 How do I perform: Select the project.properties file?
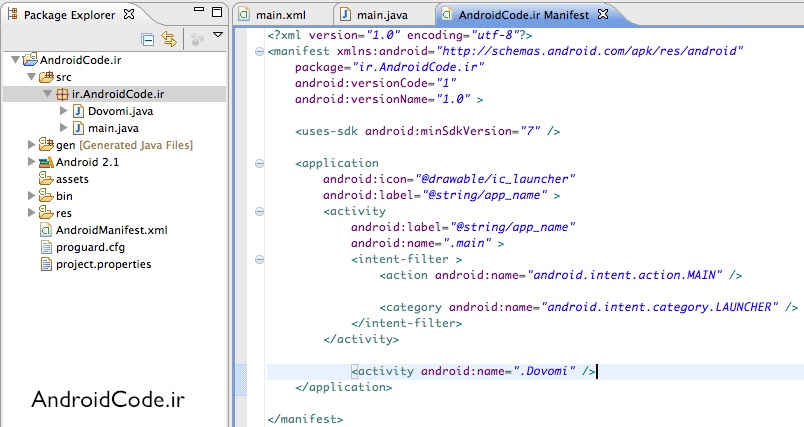point(104,264)
